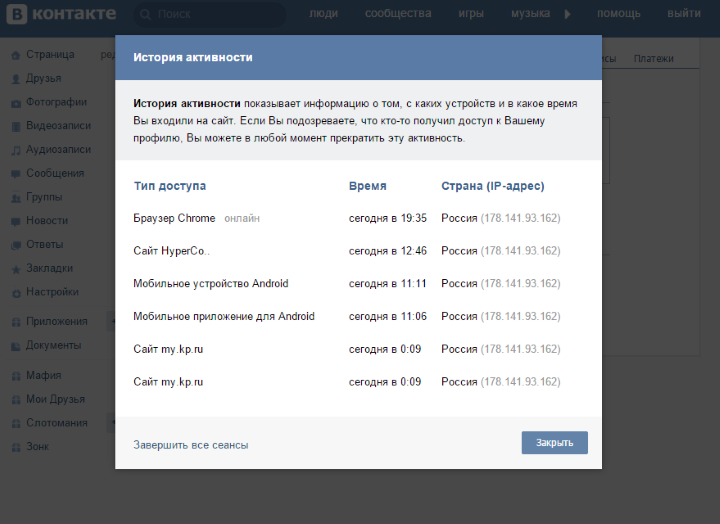
Task: Click the Закрыть button
Action: pyautogui.click(x=554, y=443)
